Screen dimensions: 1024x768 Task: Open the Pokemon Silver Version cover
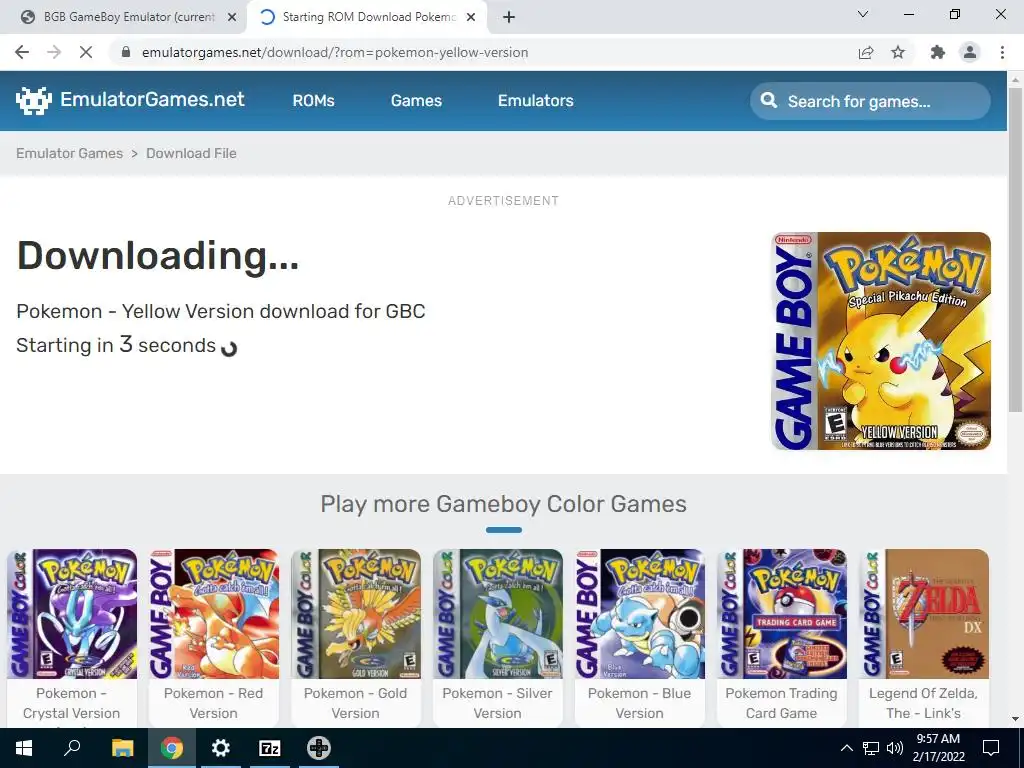pyautogui.click(x=498, y=614)
